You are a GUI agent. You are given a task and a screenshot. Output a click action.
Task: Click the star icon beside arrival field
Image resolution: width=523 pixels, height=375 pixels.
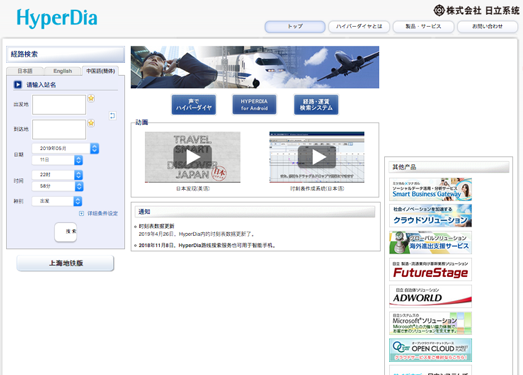coord(91,123)
